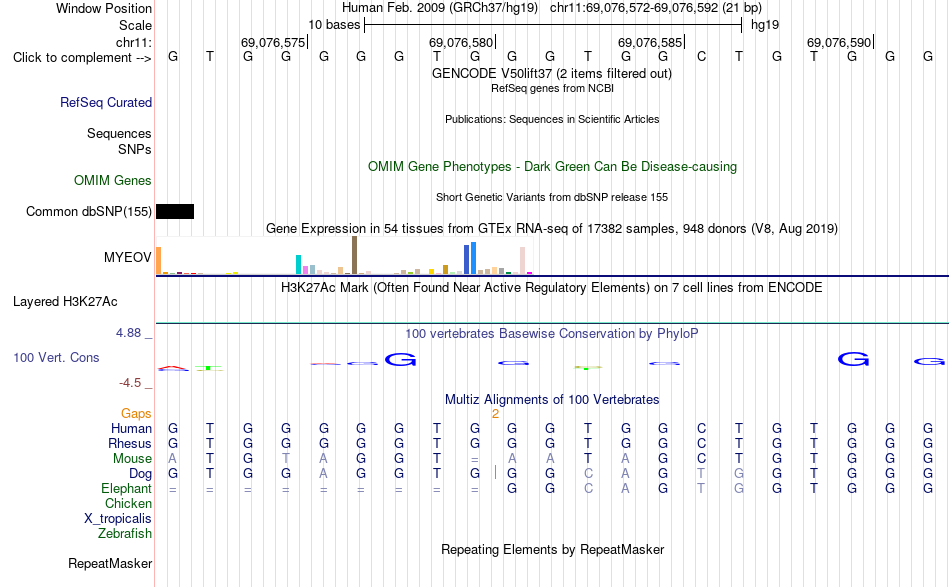Click the GENCODE V50lift37 track title
Viewport: 950px width, 587px height.
tap(552, 74)
